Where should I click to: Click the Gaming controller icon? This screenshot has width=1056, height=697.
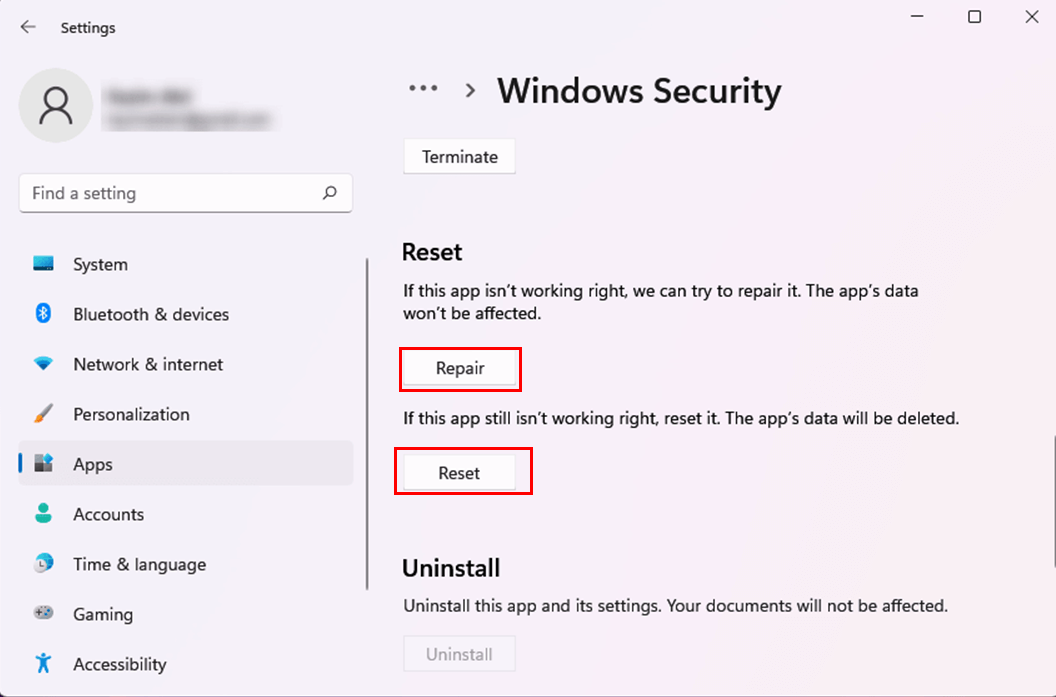pos(43,614)
